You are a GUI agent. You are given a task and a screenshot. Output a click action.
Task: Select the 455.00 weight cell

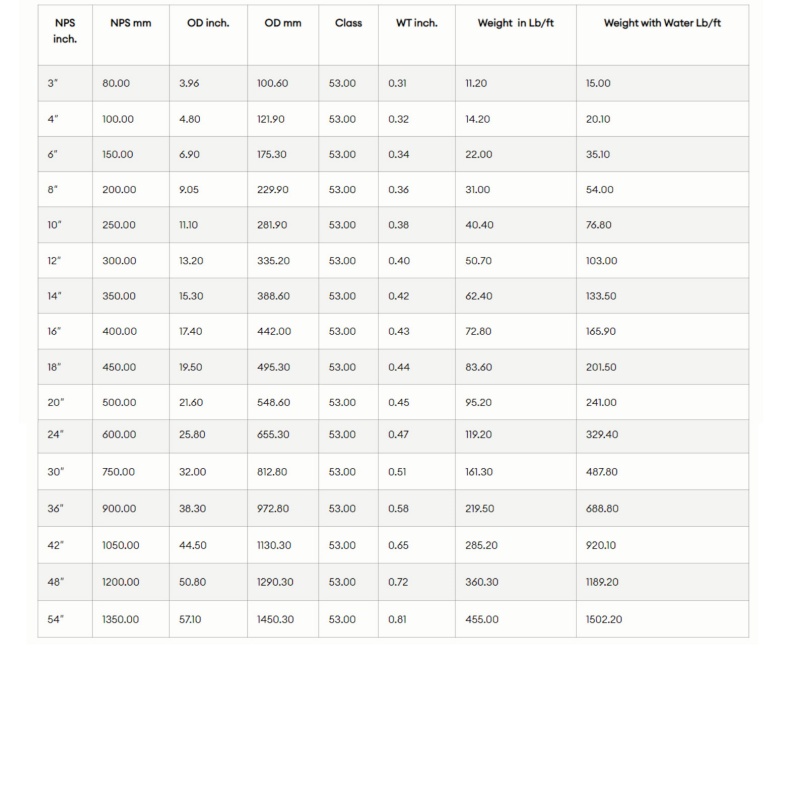pyautogui.click(x=482, y=620)
